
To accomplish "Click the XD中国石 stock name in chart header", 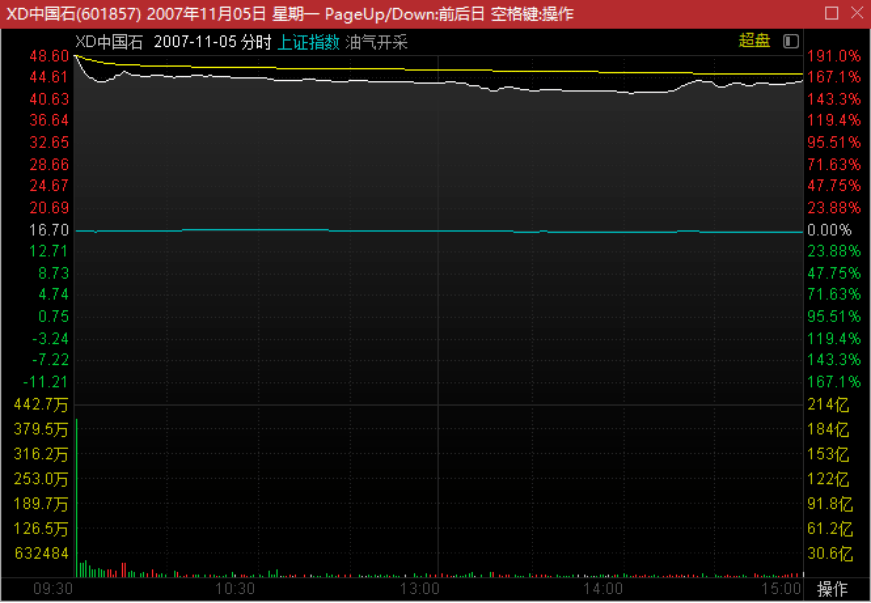I will [x=110, y=43].
